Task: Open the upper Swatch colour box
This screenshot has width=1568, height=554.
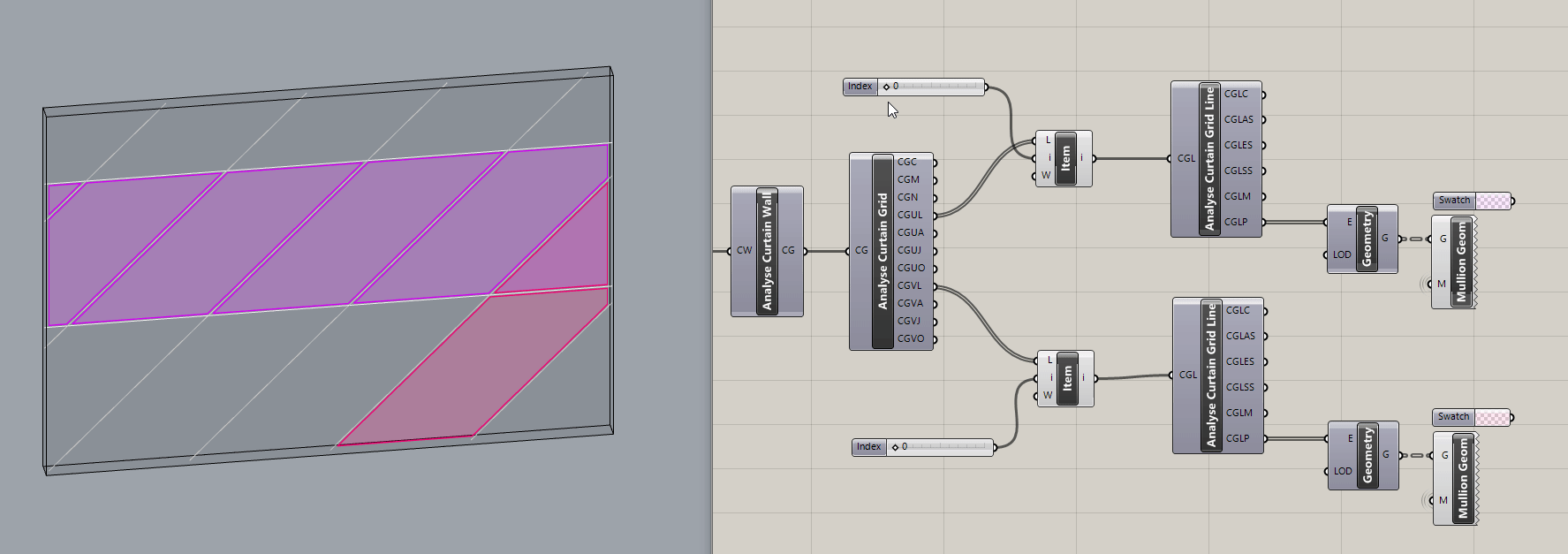Action: [x=1493, y=201]
